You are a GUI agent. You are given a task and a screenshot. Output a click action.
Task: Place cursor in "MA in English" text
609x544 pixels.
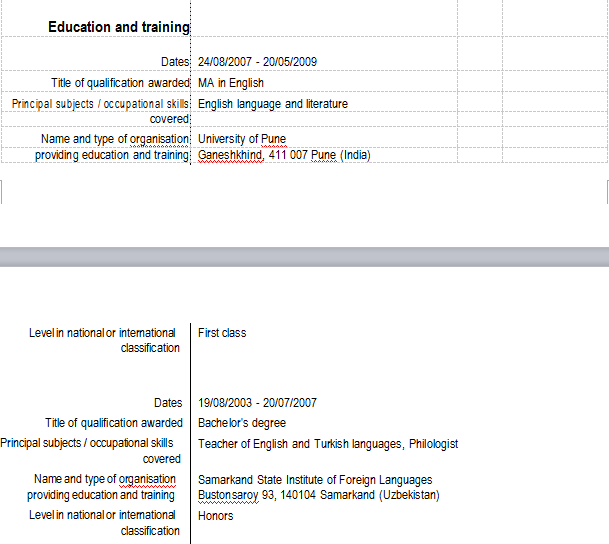point(230,83)
